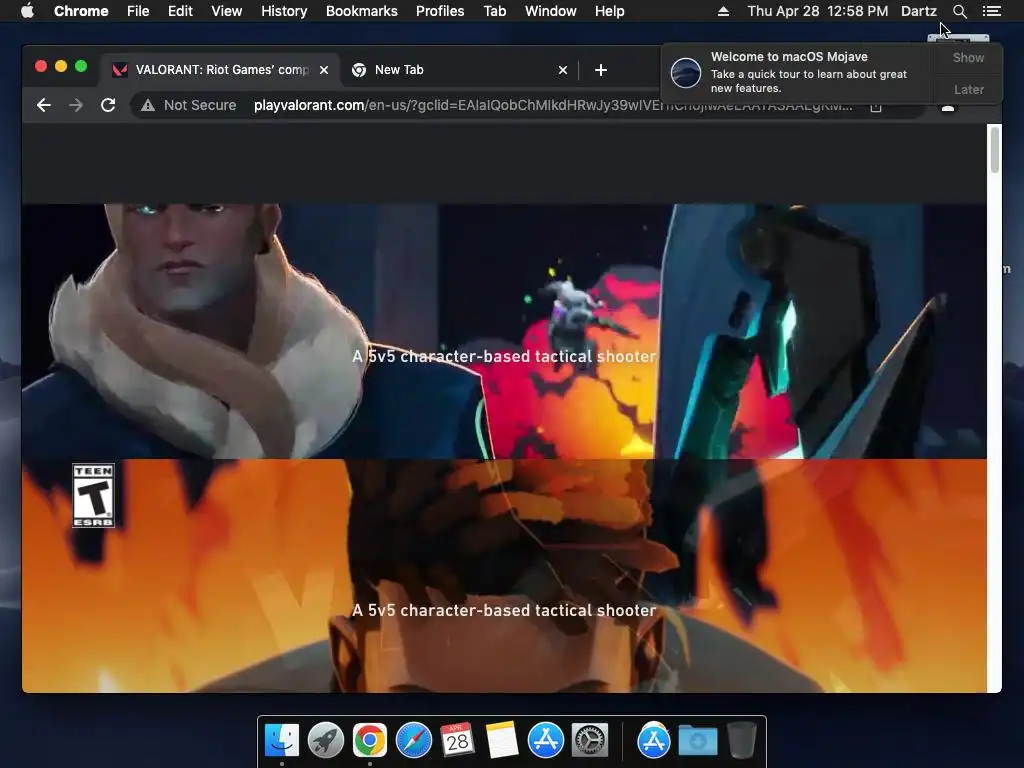Open Notes from the Dock
Viewport: 1024px width, 768px height.
pos(502,740)
